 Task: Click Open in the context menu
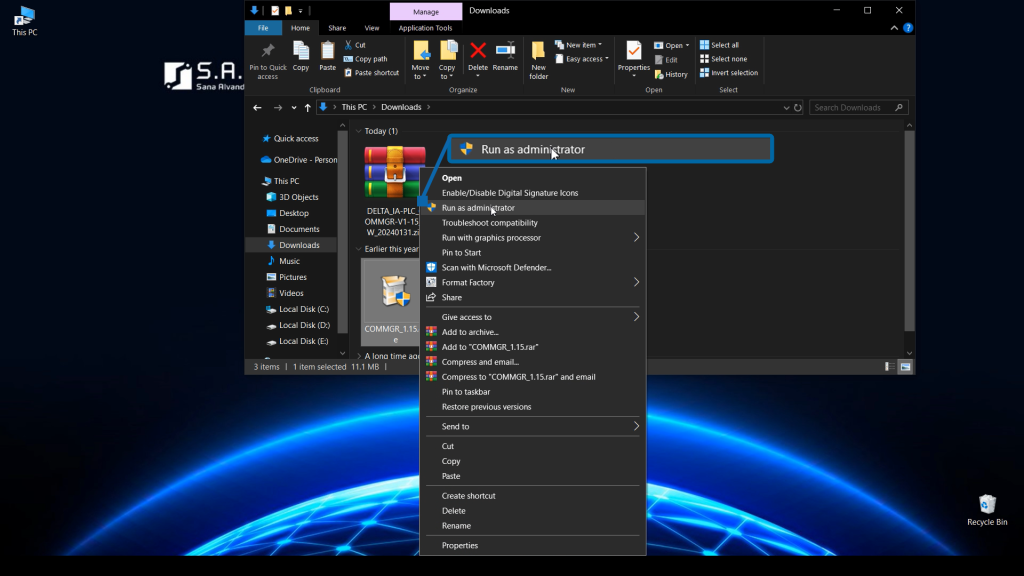[533, 178]
